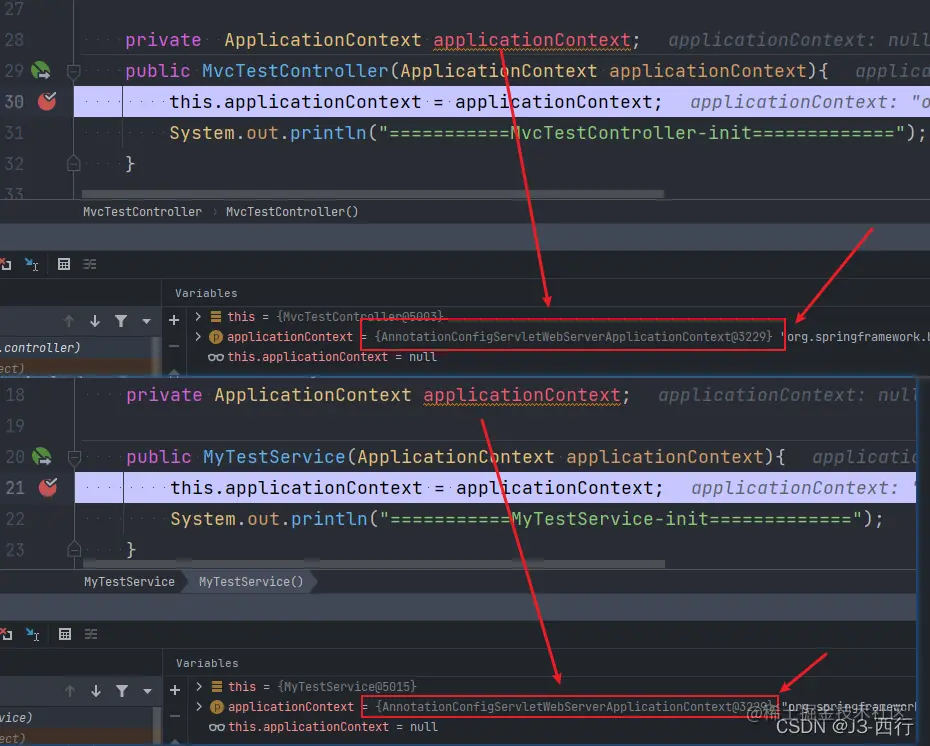Select MyTestService() method breadcrumb
This screenshot has width=930, height=746.
click(x=251, y=582)
